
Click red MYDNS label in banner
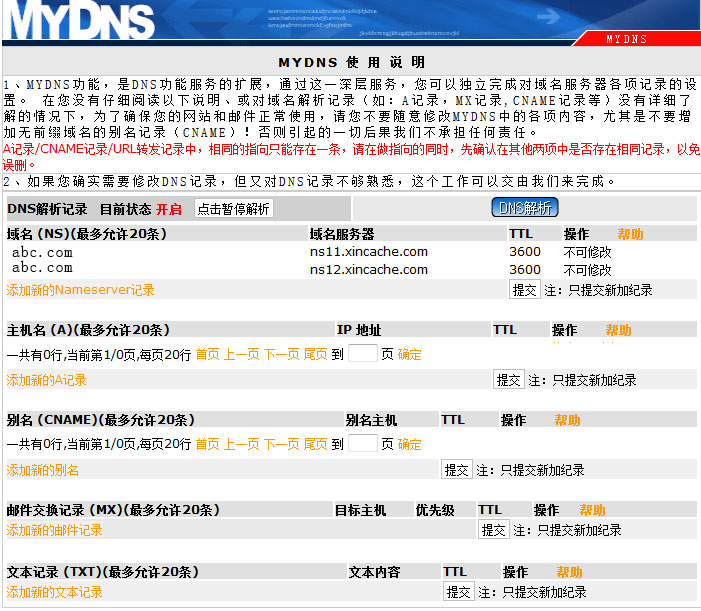coord(626,39)
